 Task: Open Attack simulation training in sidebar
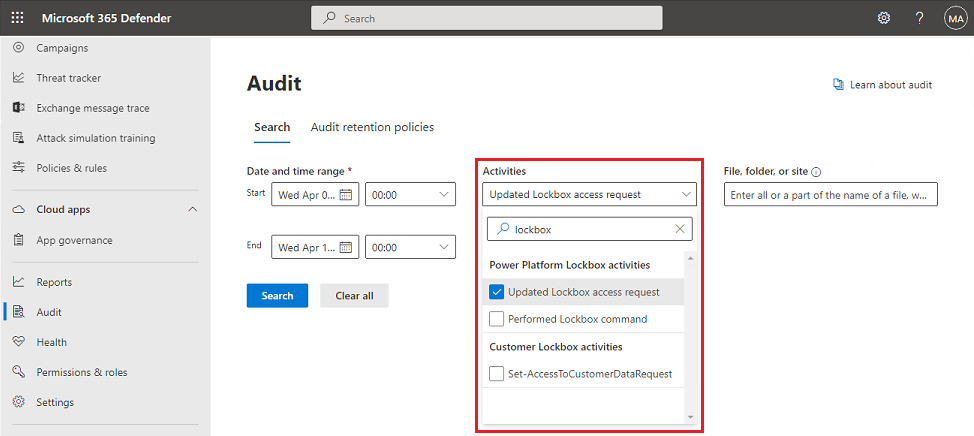click(95, 138)
